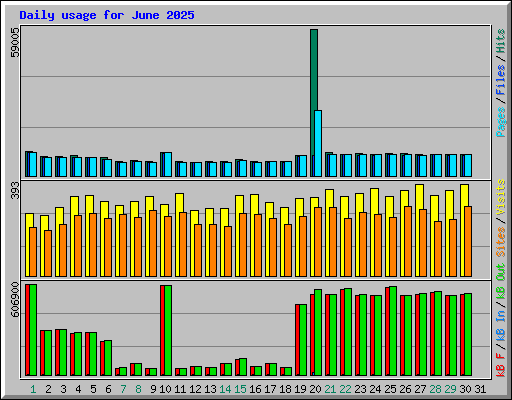Click the green day 8 label
This screenshot has width=512, height=400.
(x=138, y=389)
